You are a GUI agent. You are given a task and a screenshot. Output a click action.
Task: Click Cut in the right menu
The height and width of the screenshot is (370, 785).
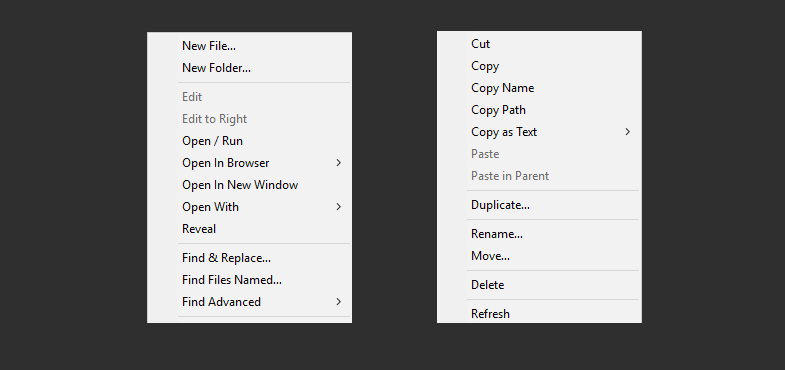pyautogui.click(x=539, y=44)
